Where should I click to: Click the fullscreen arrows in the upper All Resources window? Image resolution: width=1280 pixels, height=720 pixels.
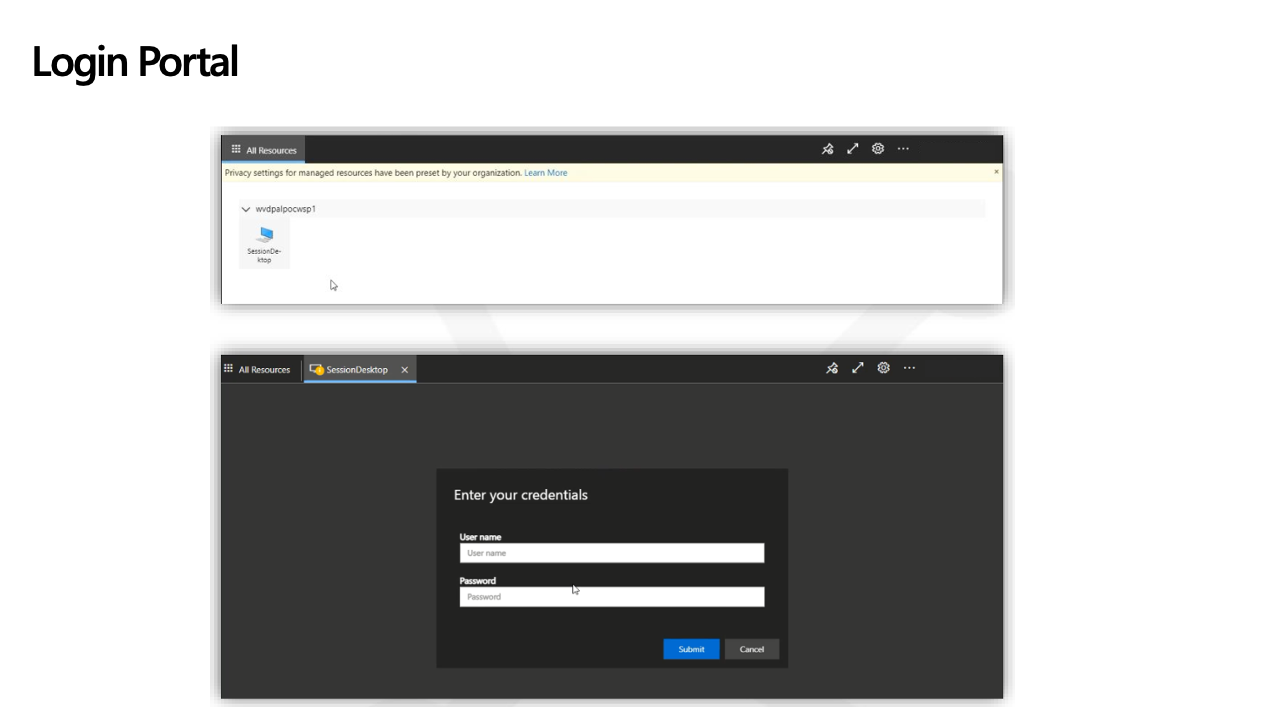[x=853, y=149]
